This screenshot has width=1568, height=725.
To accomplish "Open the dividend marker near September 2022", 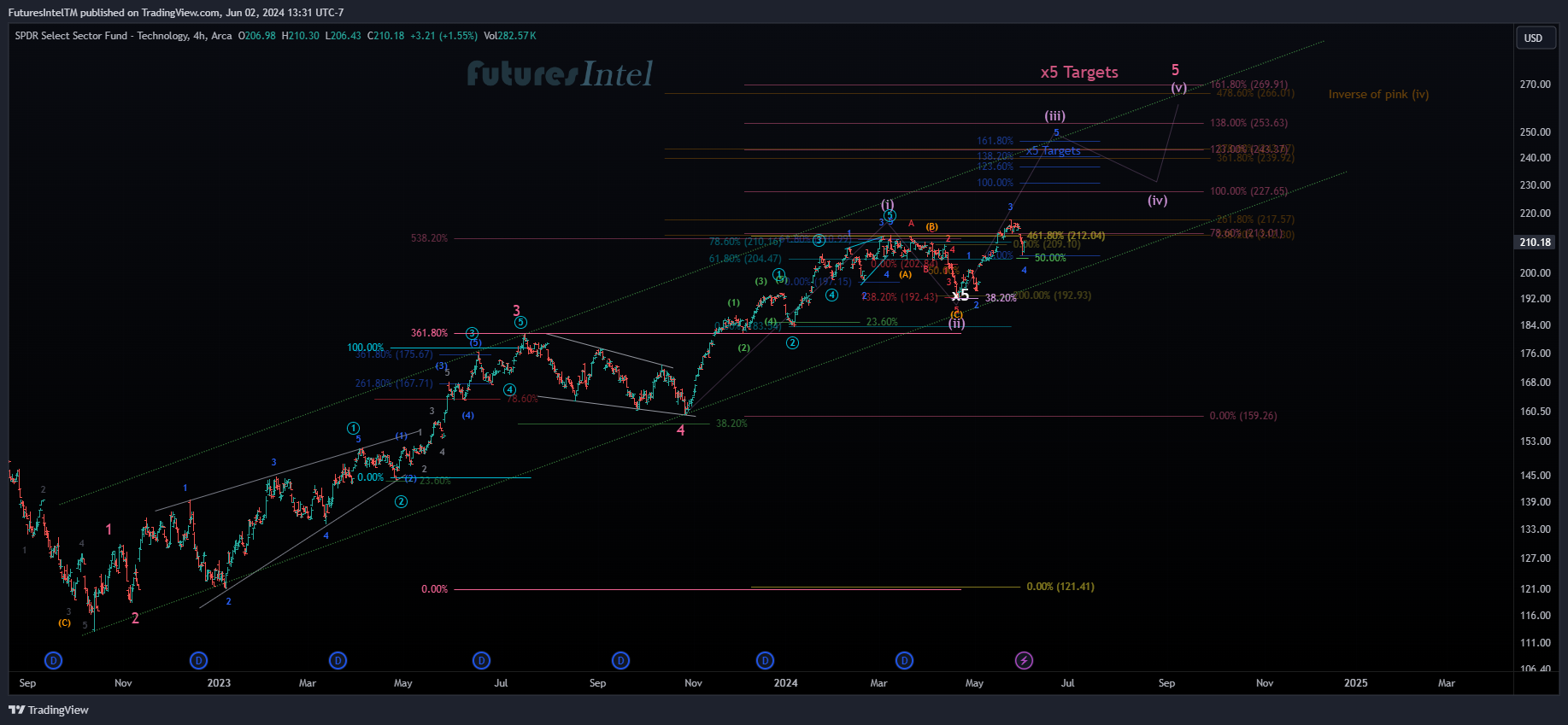I will tap(54, 660).
